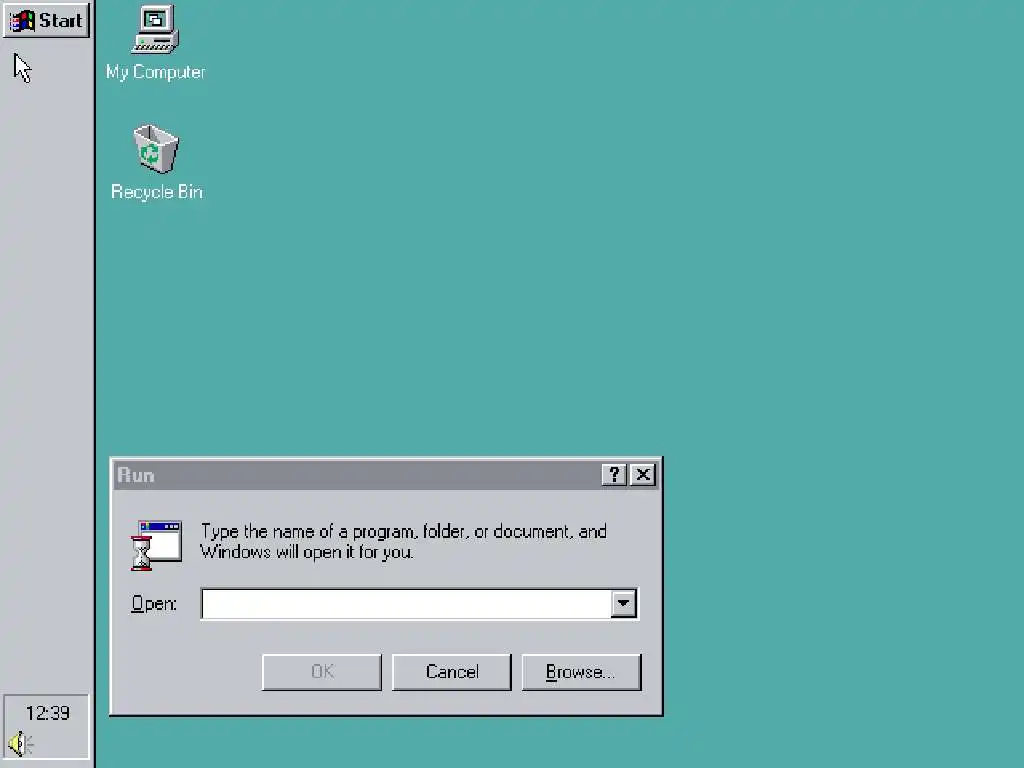Click into the Open text field
1024x768 pixels.
pos(406,603)
